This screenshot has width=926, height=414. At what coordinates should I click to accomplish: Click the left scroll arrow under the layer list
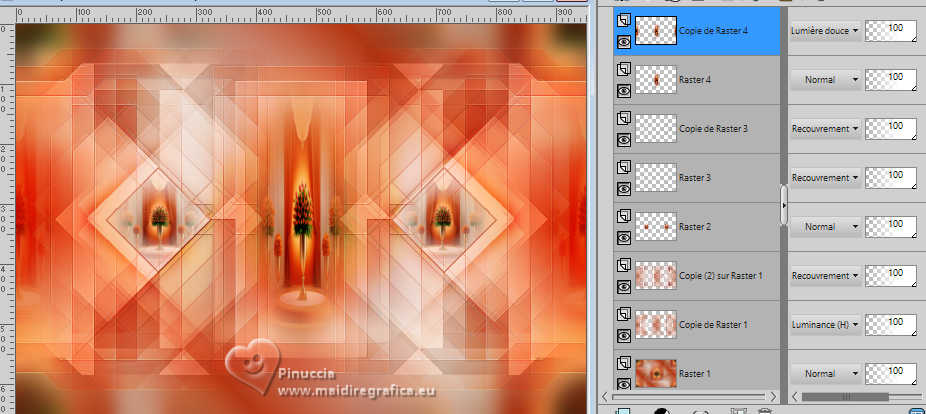pyautogui.click(x=605, y=397)
